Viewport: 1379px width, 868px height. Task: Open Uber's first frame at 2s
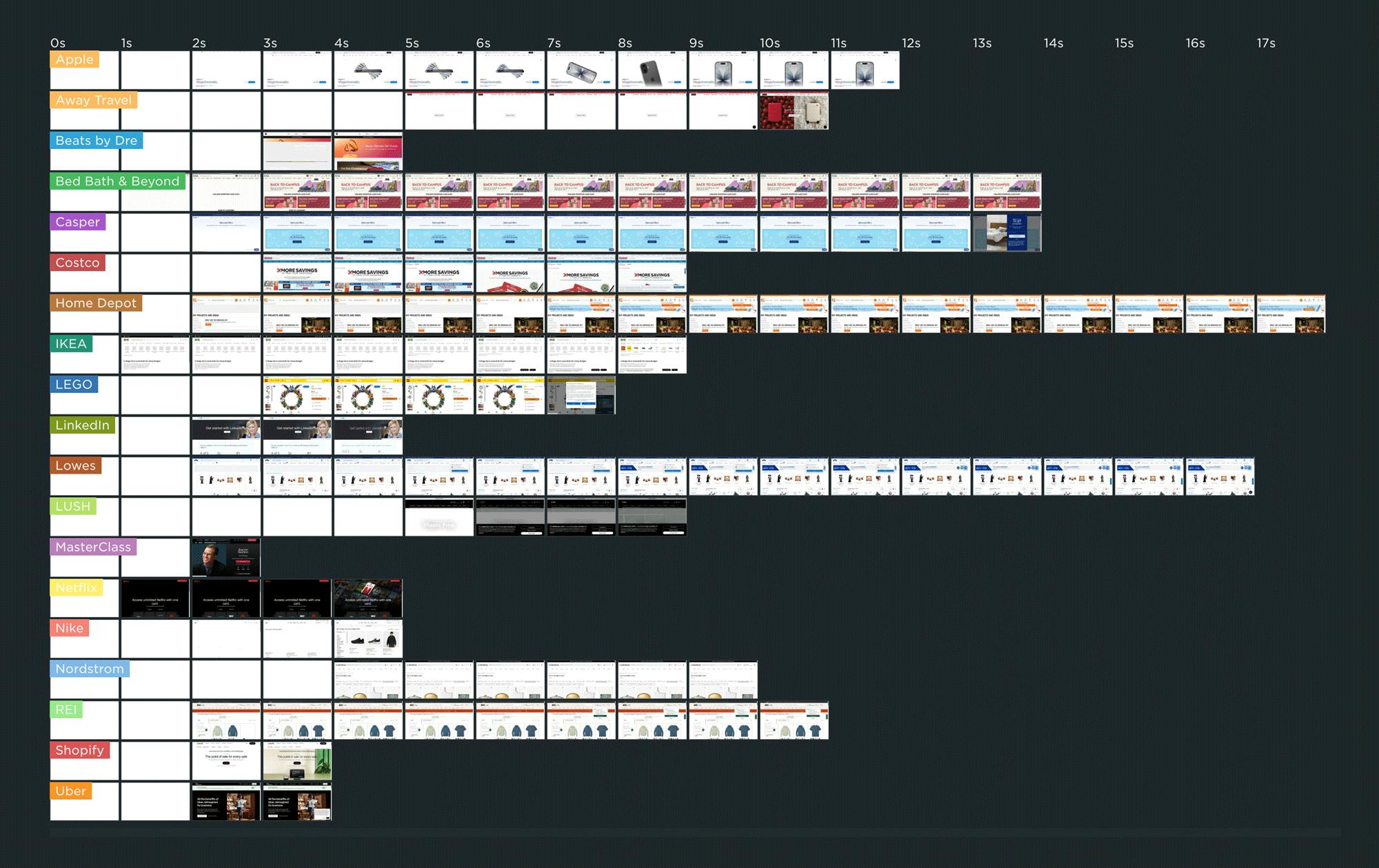point(226,801)
